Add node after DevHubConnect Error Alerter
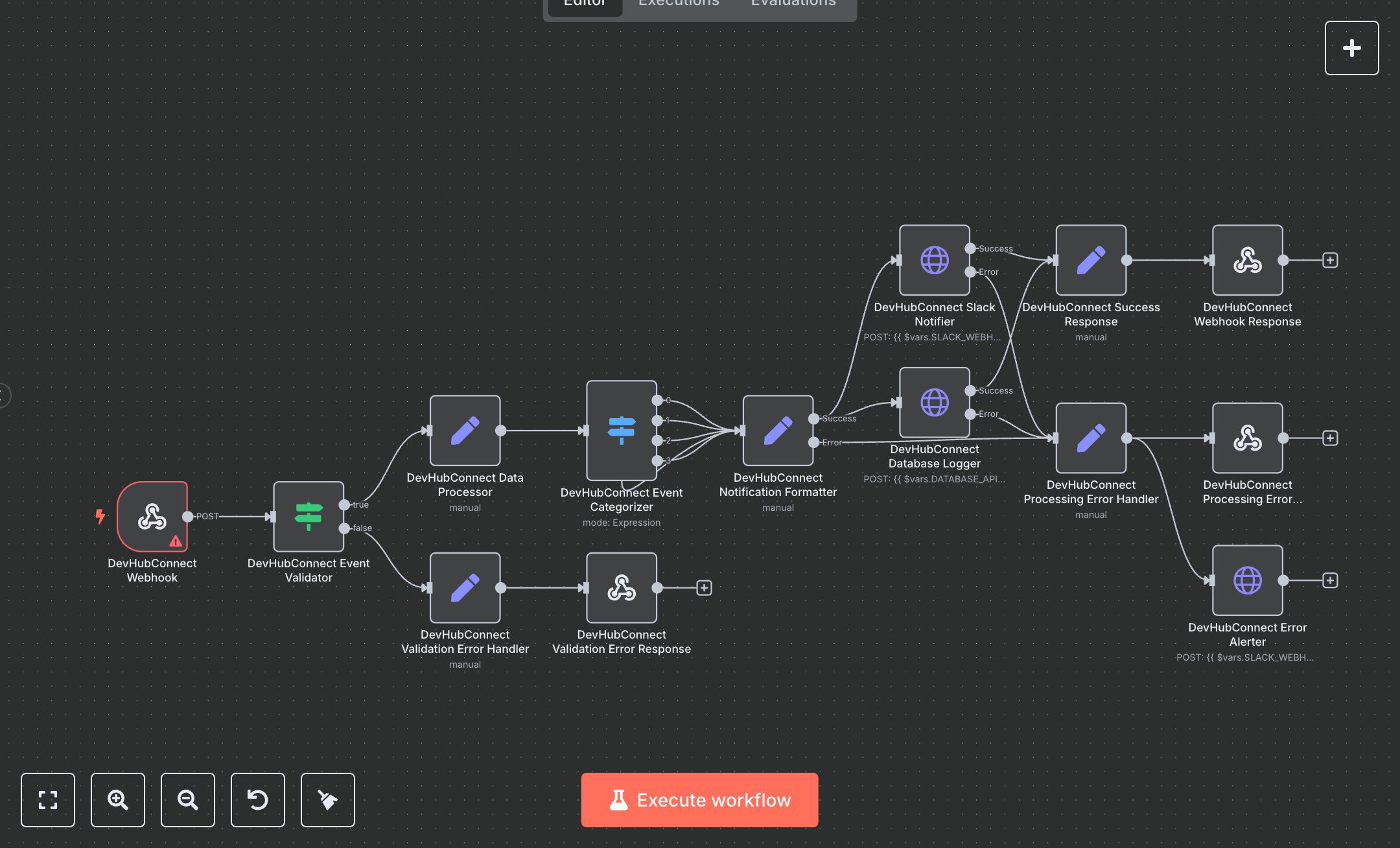1400x848 pixels. 1330,580
